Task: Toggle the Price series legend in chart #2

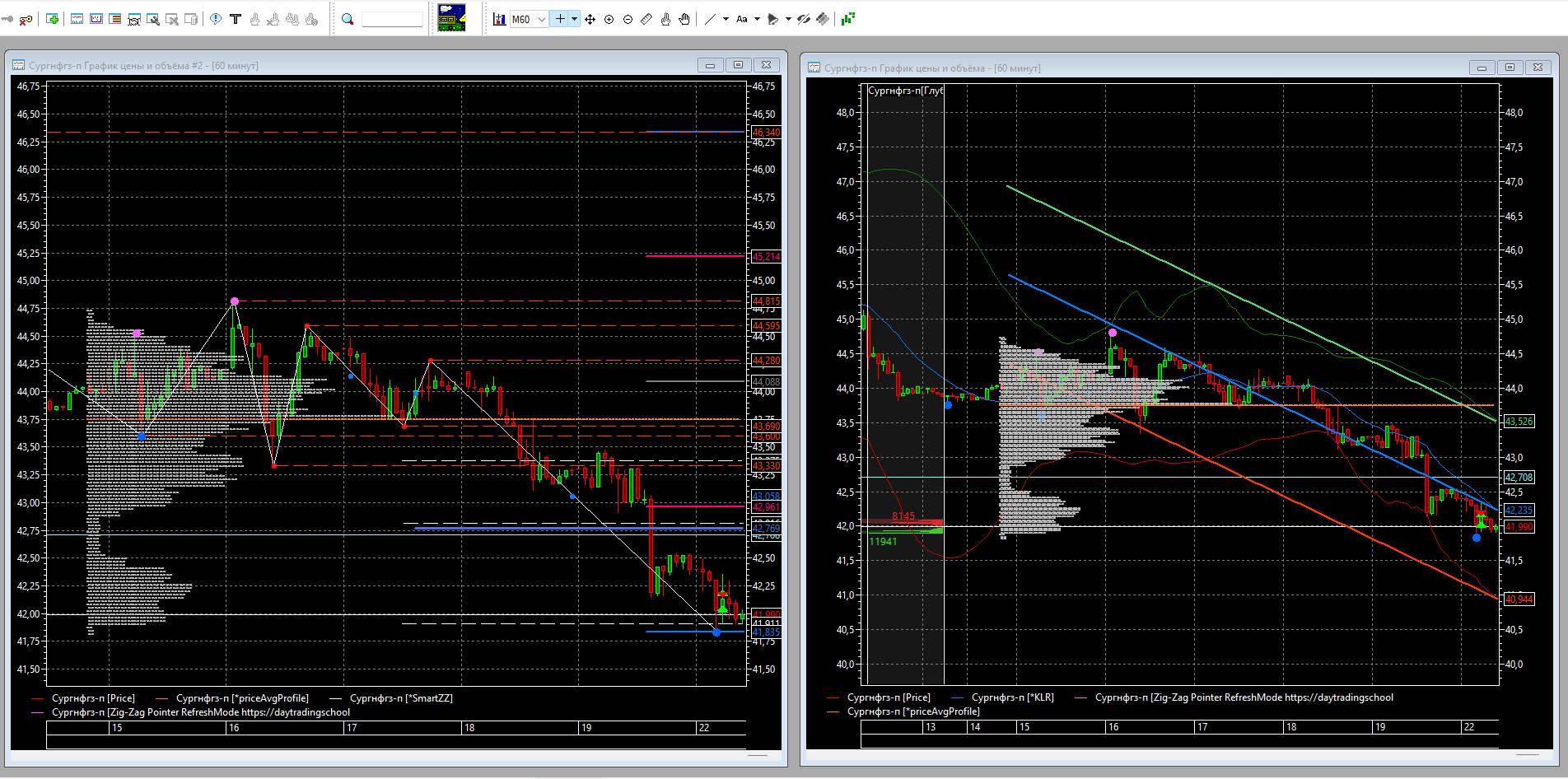Action: click(93, 698)
